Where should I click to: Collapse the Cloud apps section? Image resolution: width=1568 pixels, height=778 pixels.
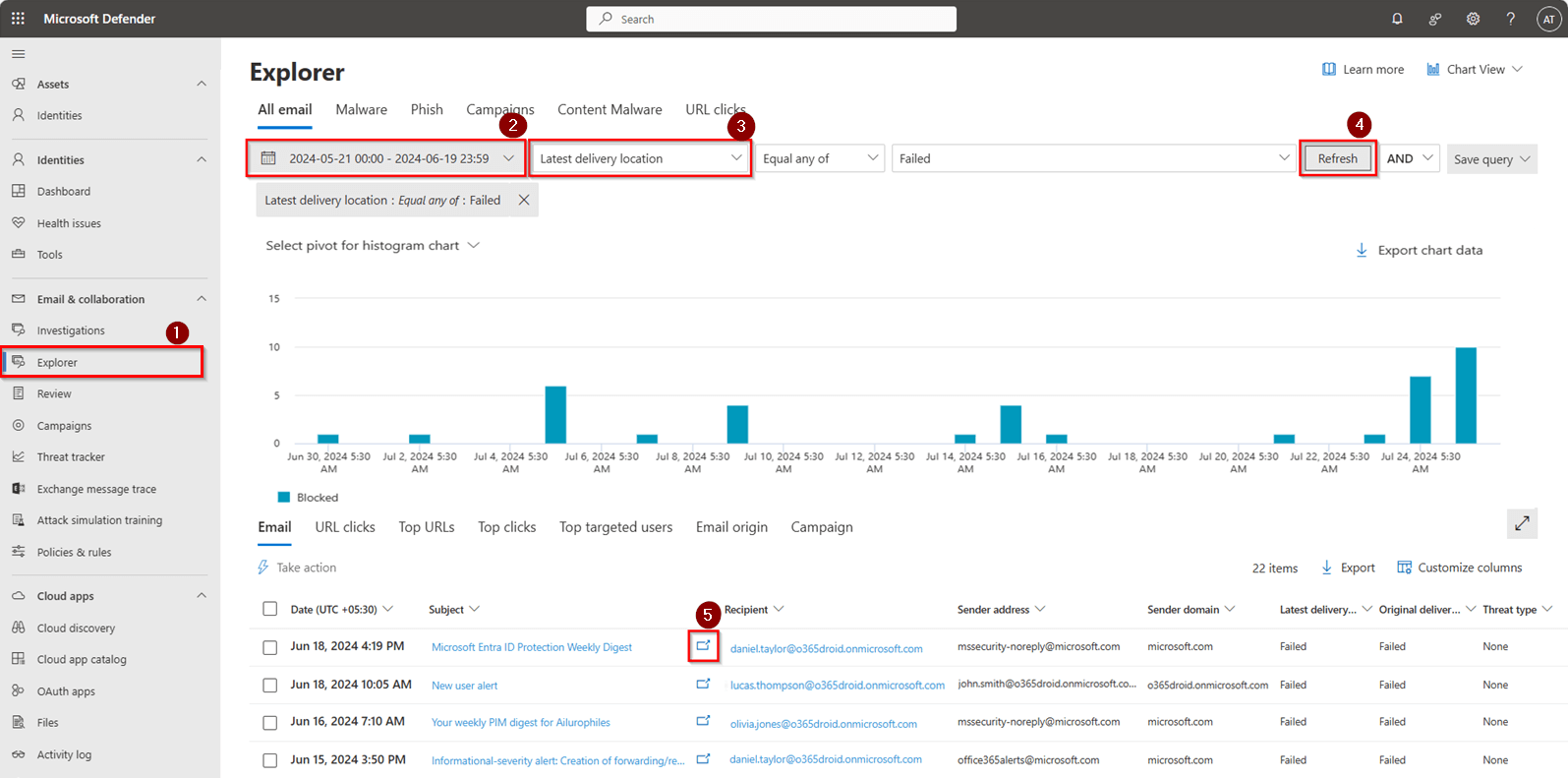point(202,596)
